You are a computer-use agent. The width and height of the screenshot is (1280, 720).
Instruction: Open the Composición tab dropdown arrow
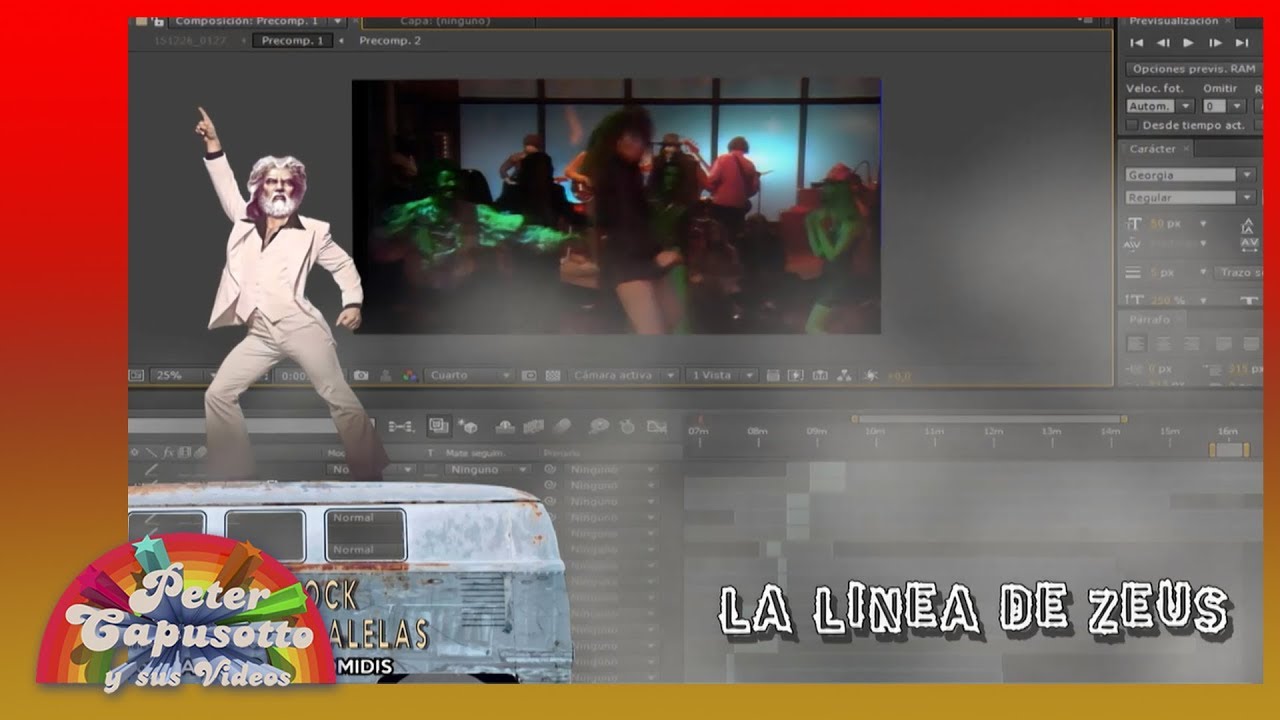338,20
